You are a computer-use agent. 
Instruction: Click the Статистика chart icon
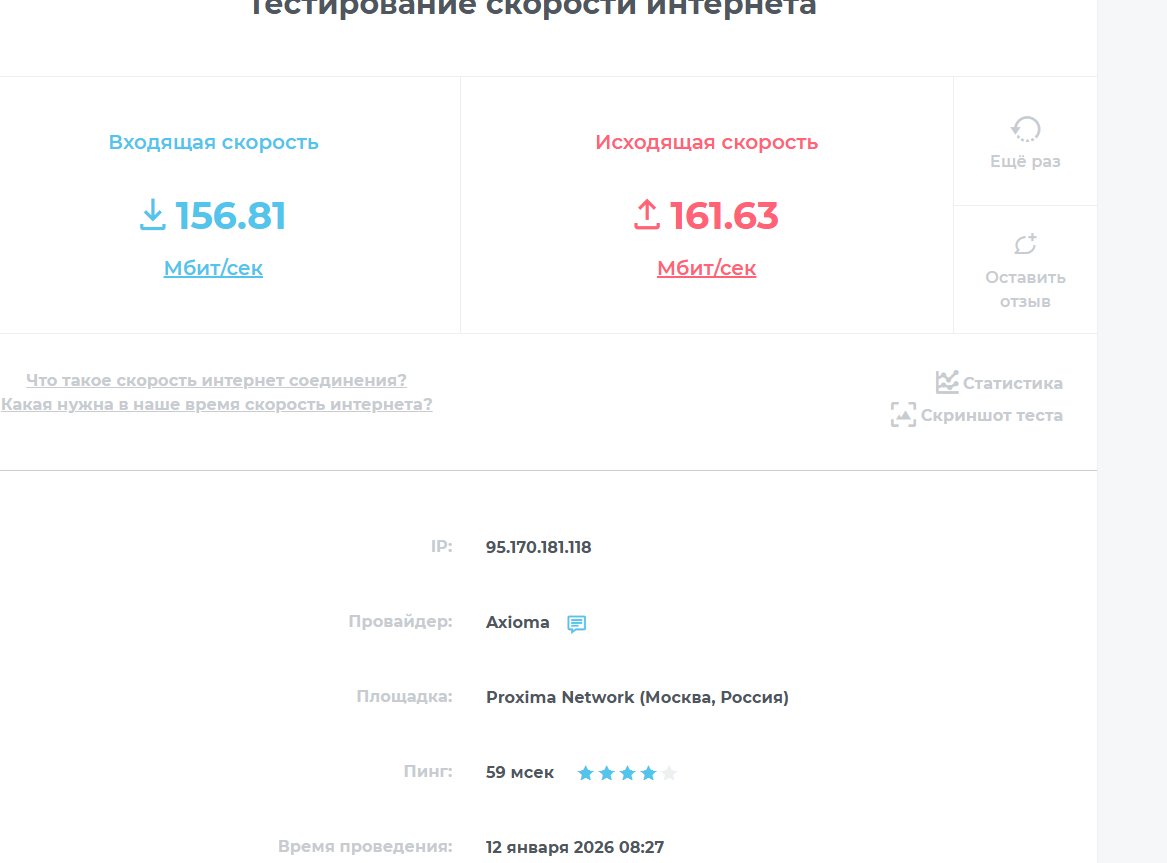pos(946,382)
